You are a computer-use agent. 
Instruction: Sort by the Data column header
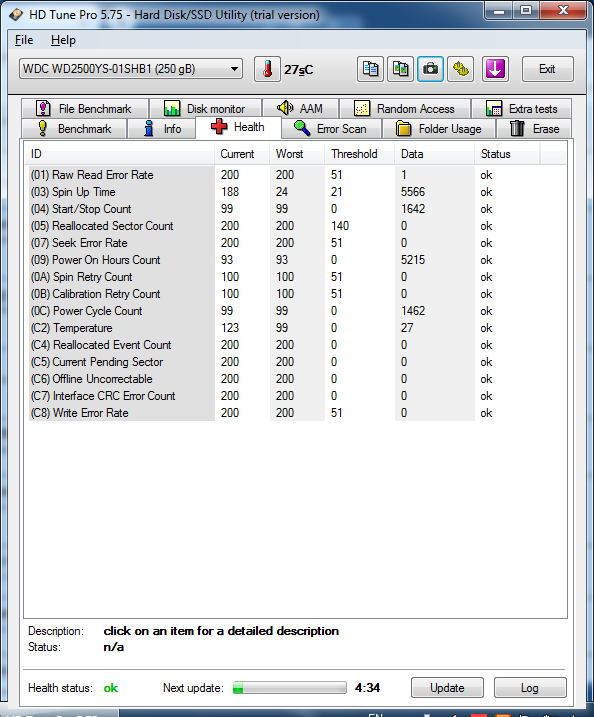pyautogui.click(x=434, y=154)
